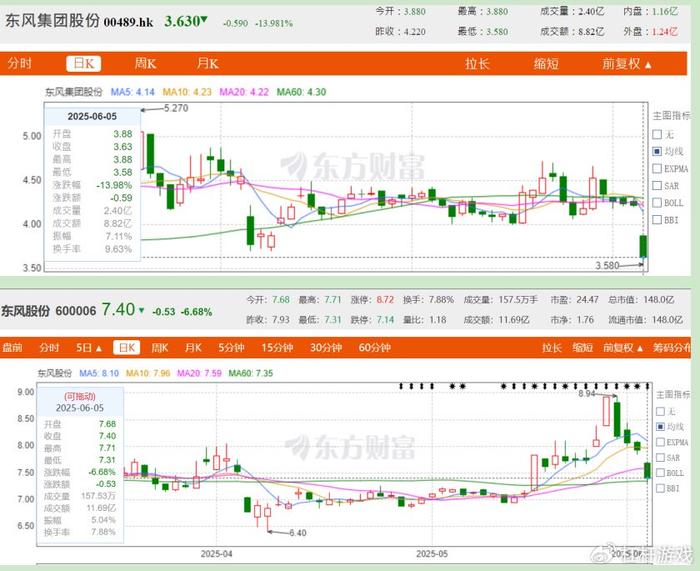The height and width of the screenshot is (571, 700).
Task: Switch to 分时 tab in 00489.hk chart
Action: (20, 63)
